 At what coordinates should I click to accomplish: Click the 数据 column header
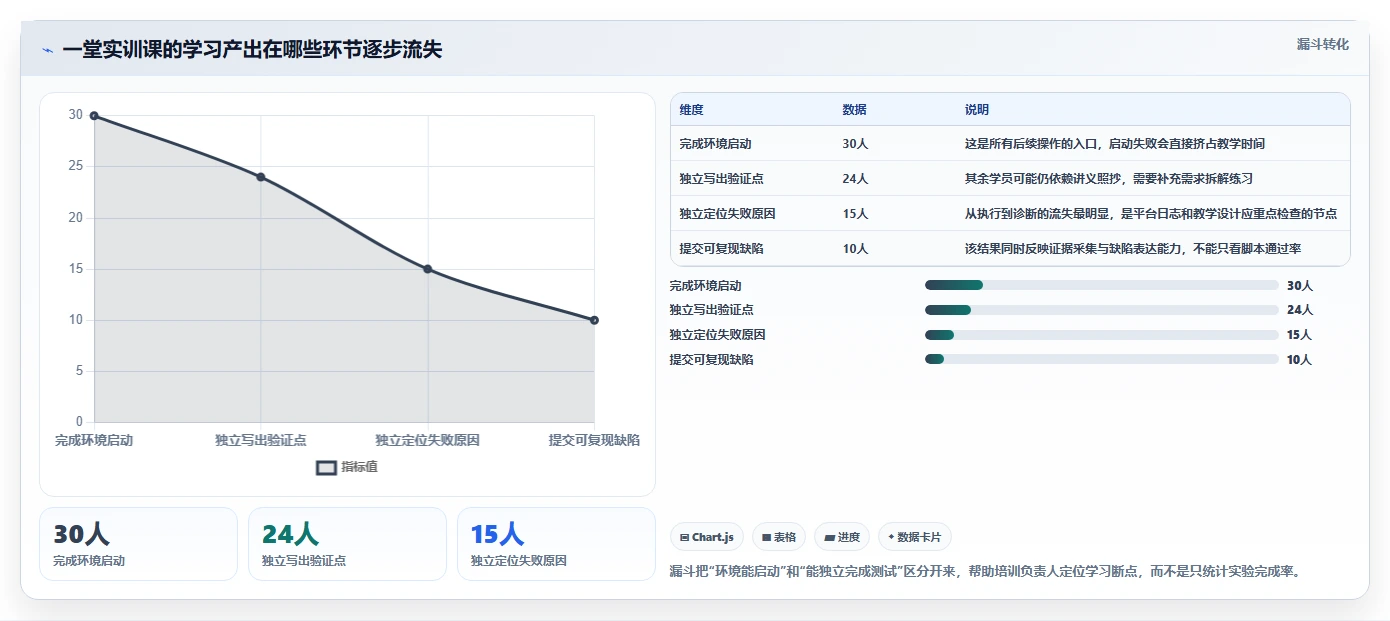(x=855, y=110)
